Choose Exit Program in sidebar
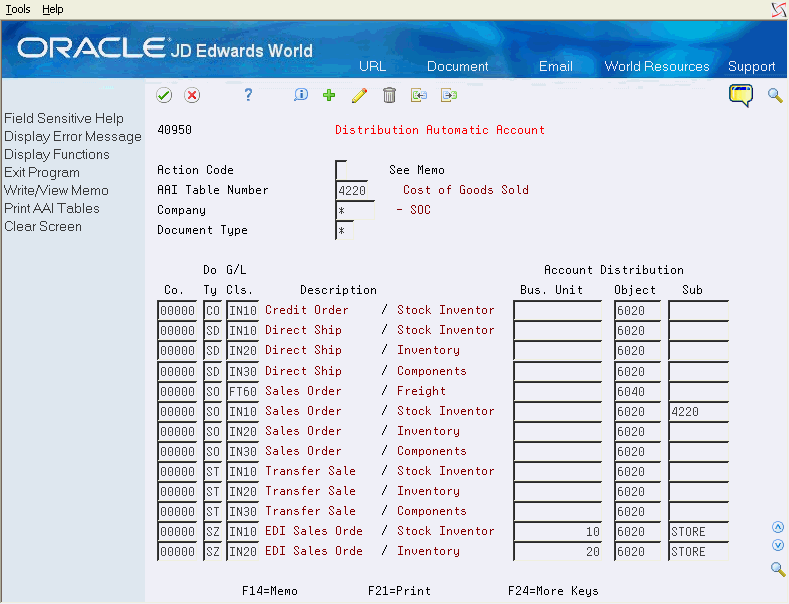This screenshot has height=604, width=789. click(x=42, y=173)
